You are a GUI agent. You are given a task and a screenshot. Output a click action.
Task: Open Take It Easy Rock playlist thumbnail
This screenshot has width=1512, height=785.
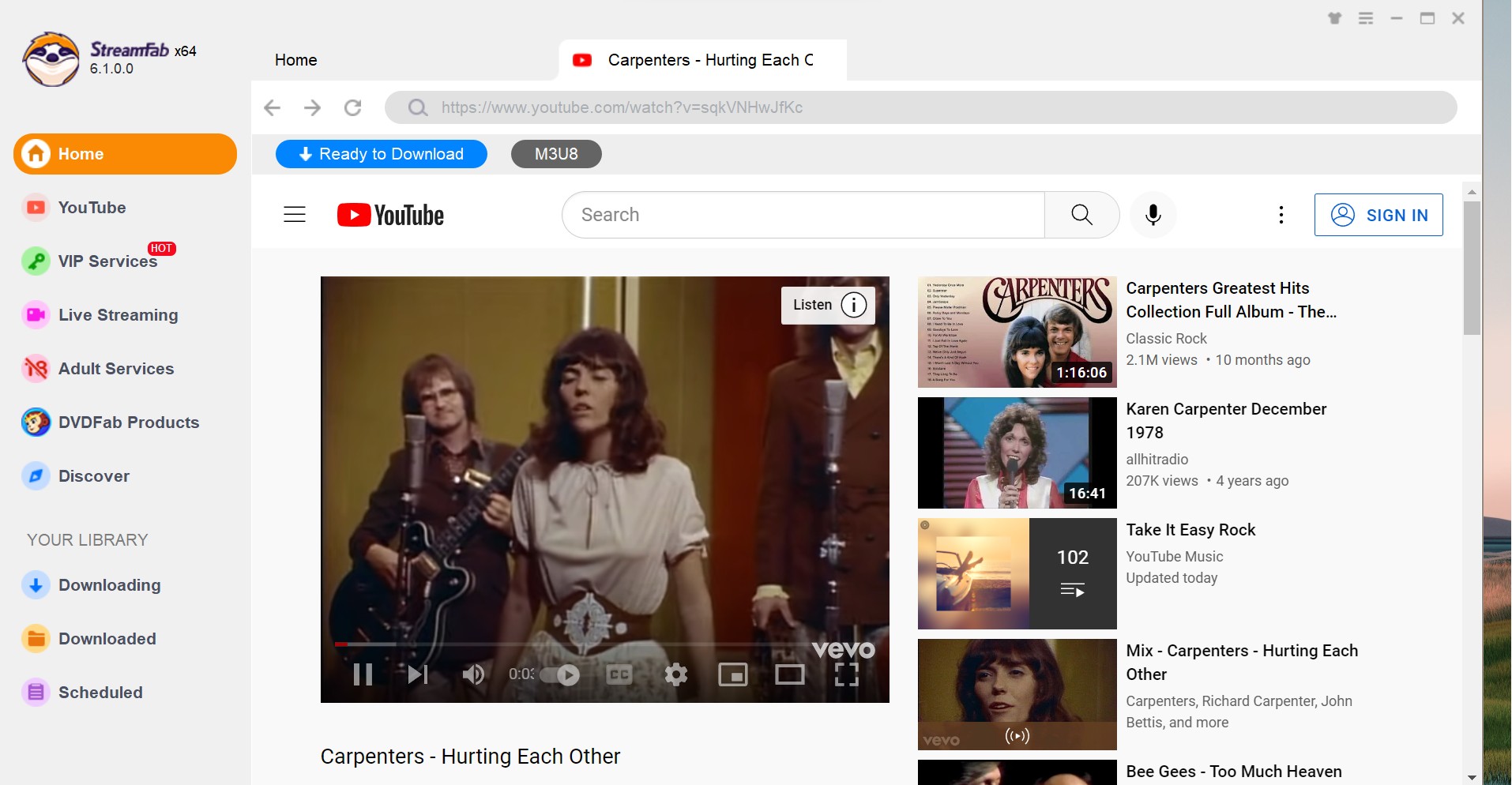(x=1017, y=573)
